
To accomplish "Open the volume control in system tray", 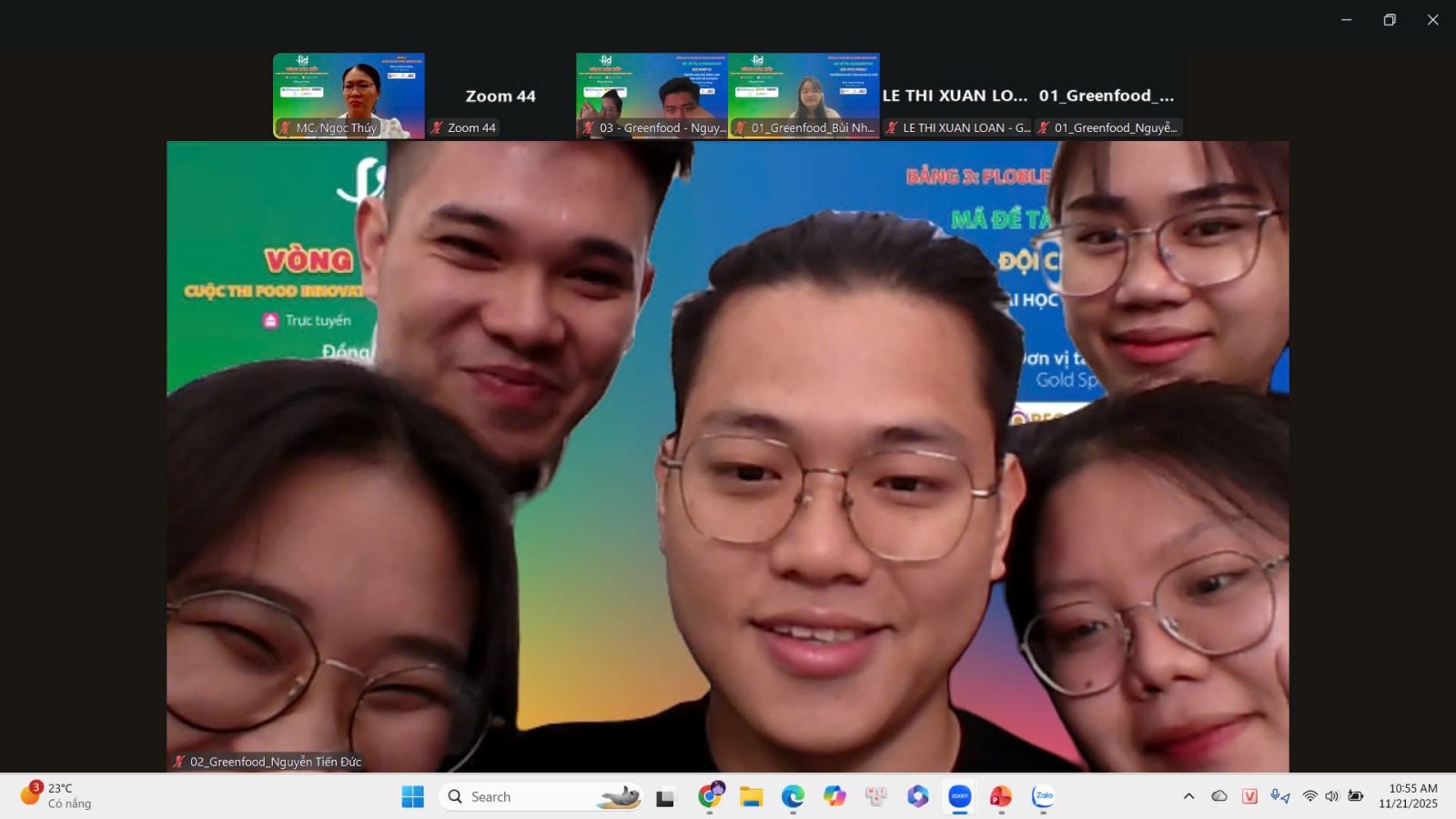I will 1332,796.
